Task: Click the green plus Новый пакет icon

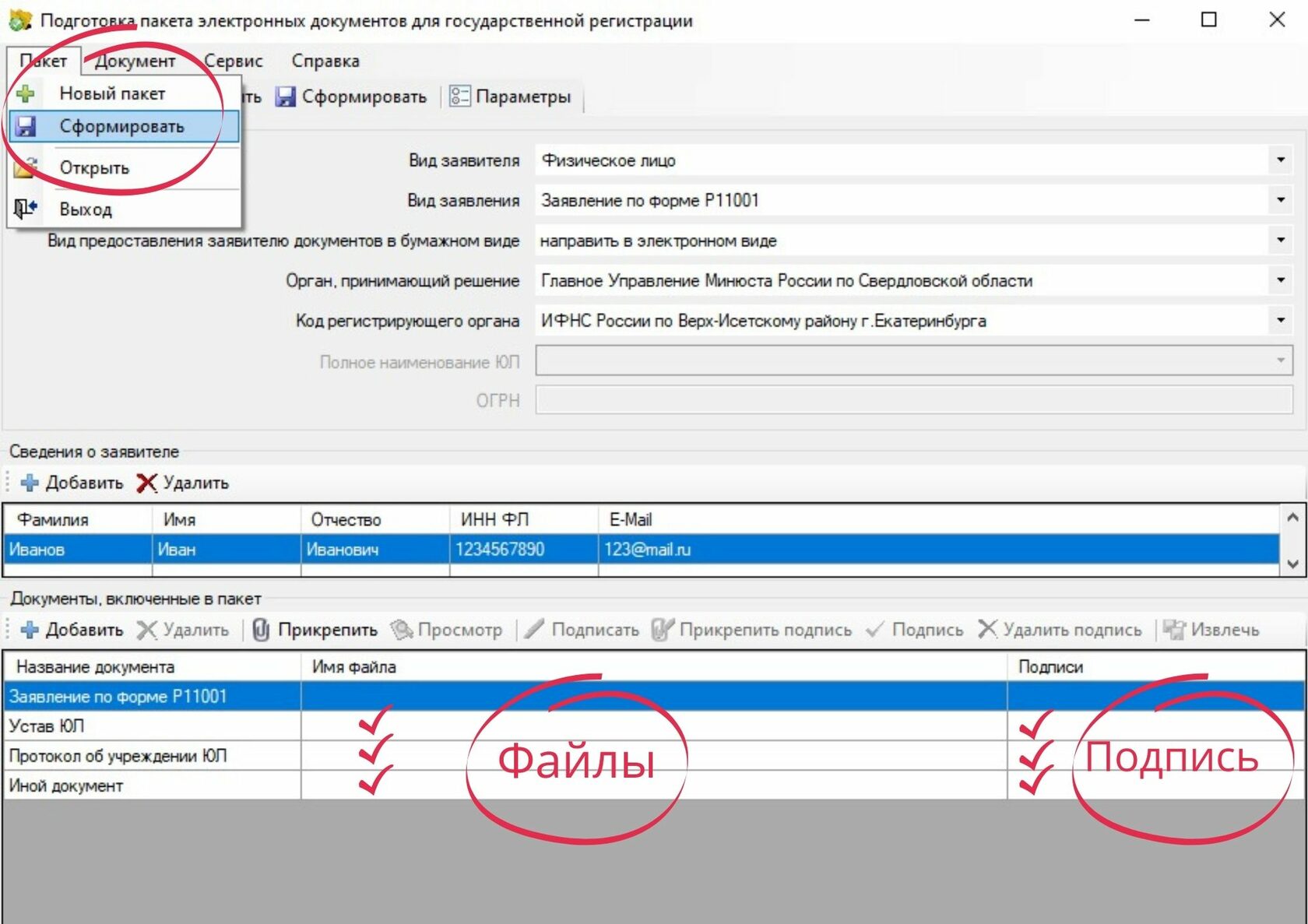Action: pos(26,93)
